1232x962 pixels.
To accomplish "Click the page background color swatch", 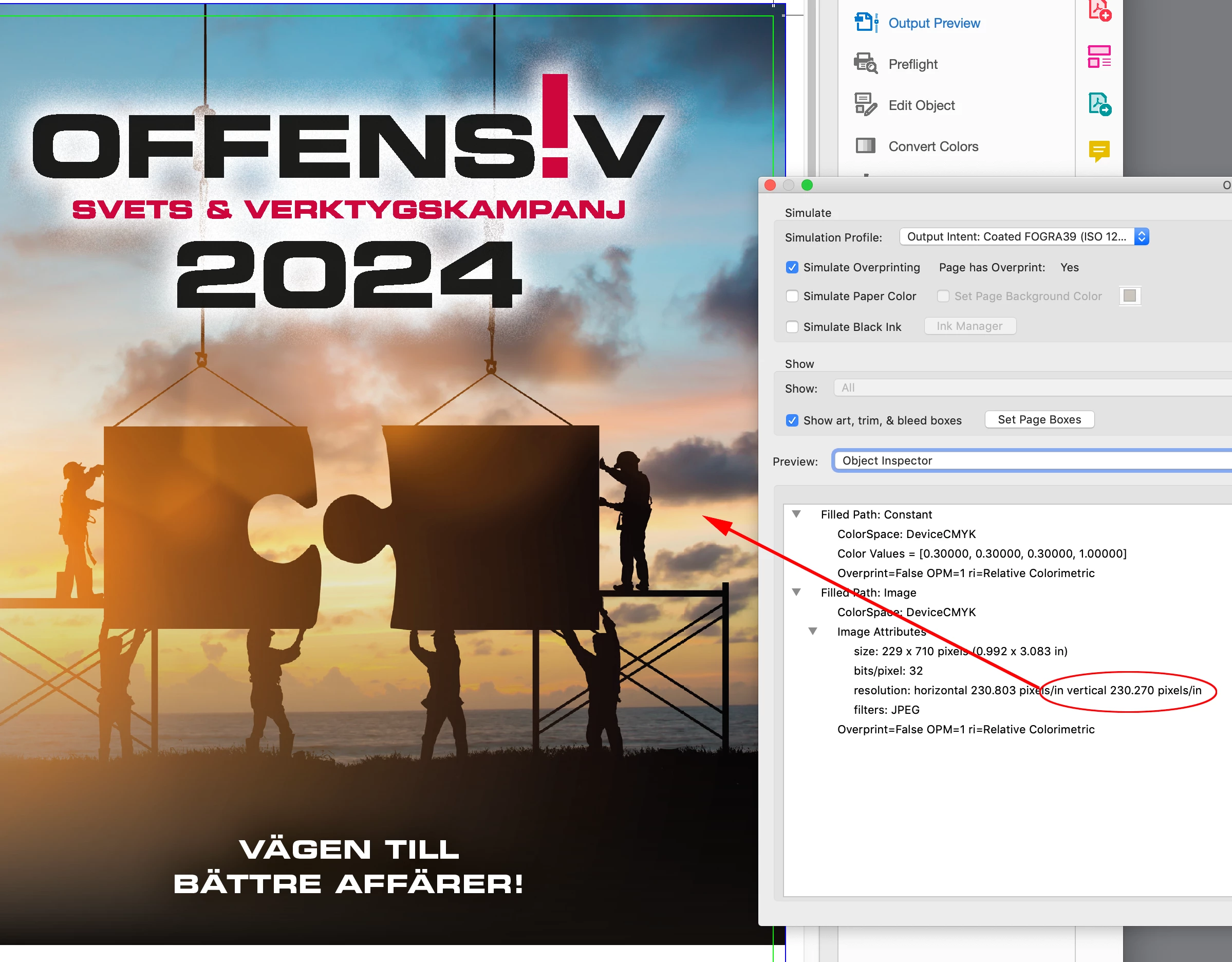I will click(1130, 296).
